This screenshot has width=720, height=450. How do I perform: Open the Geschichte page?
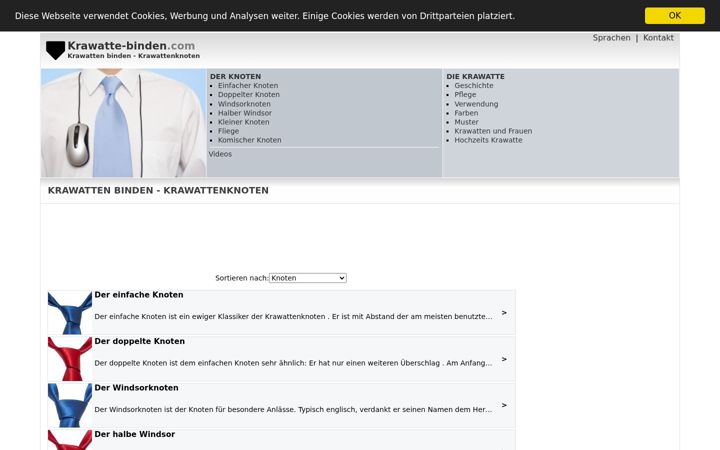[474, 85]
